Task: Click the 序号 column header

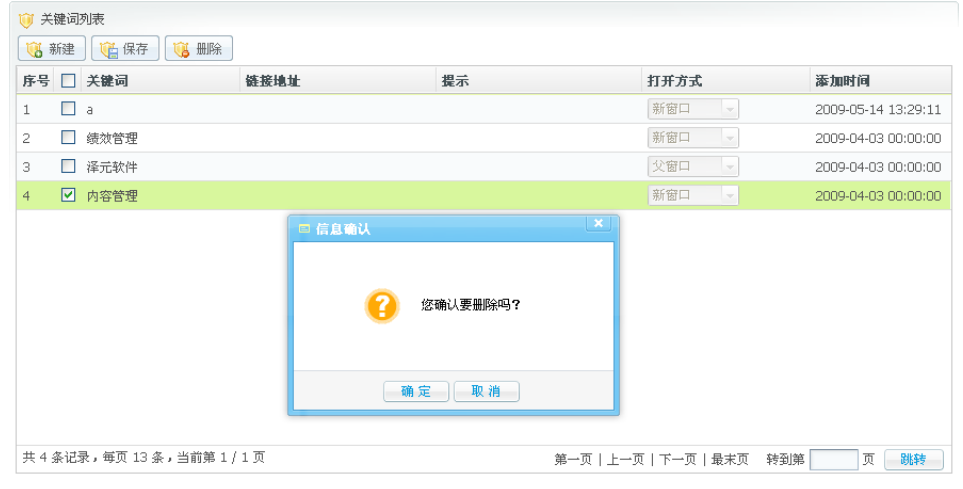Action: coord(36,80)
